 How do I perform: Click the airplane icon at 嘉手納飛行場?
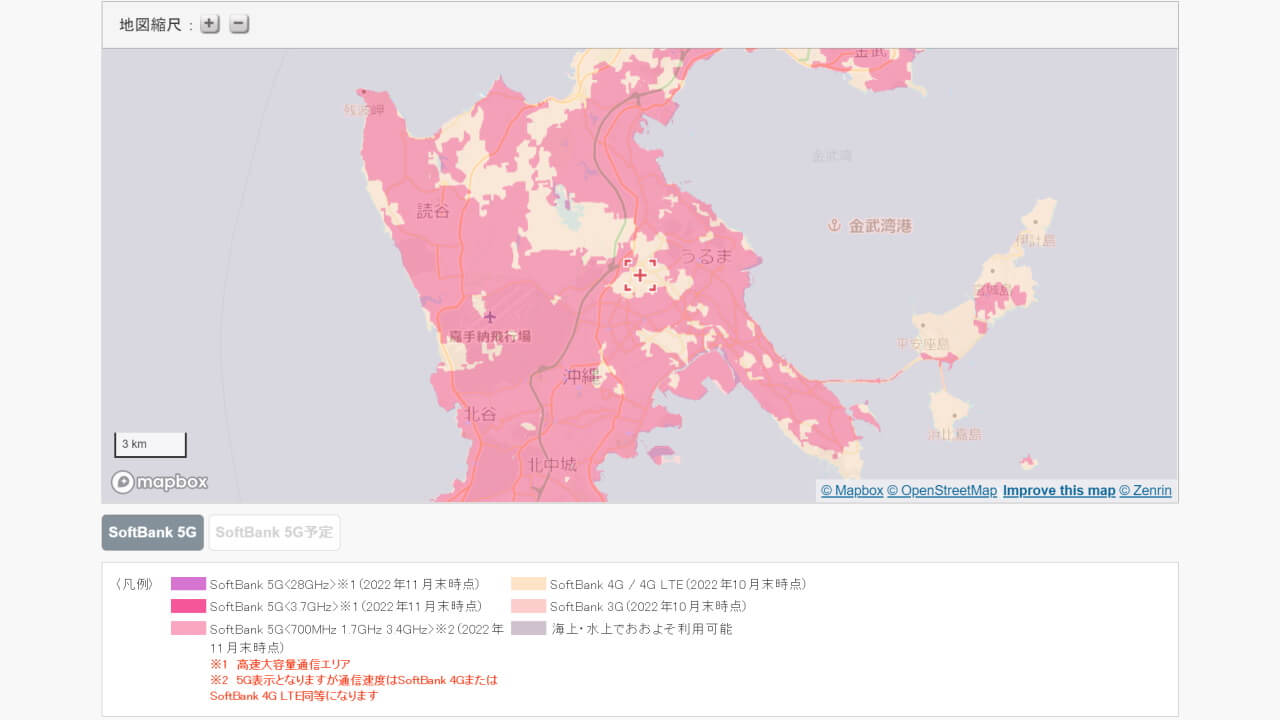[489, 316]
